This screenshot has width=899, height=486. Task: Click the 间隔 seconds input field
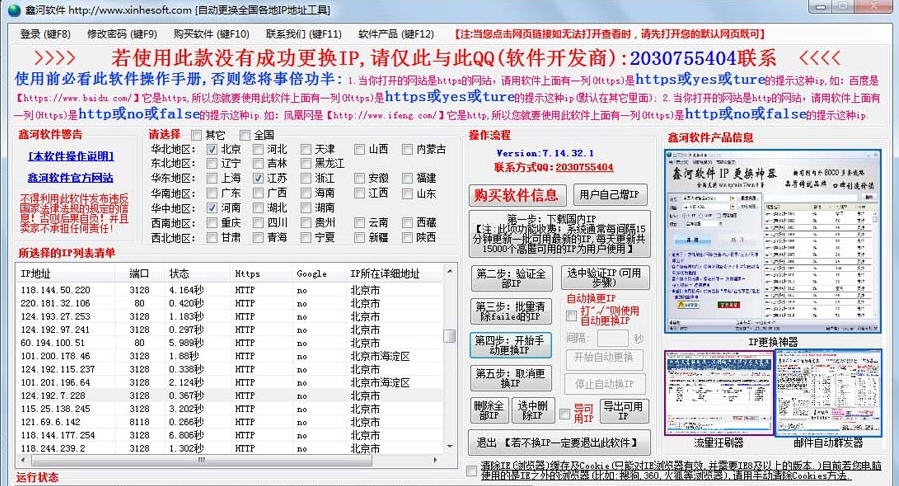(x=613, y=338)
